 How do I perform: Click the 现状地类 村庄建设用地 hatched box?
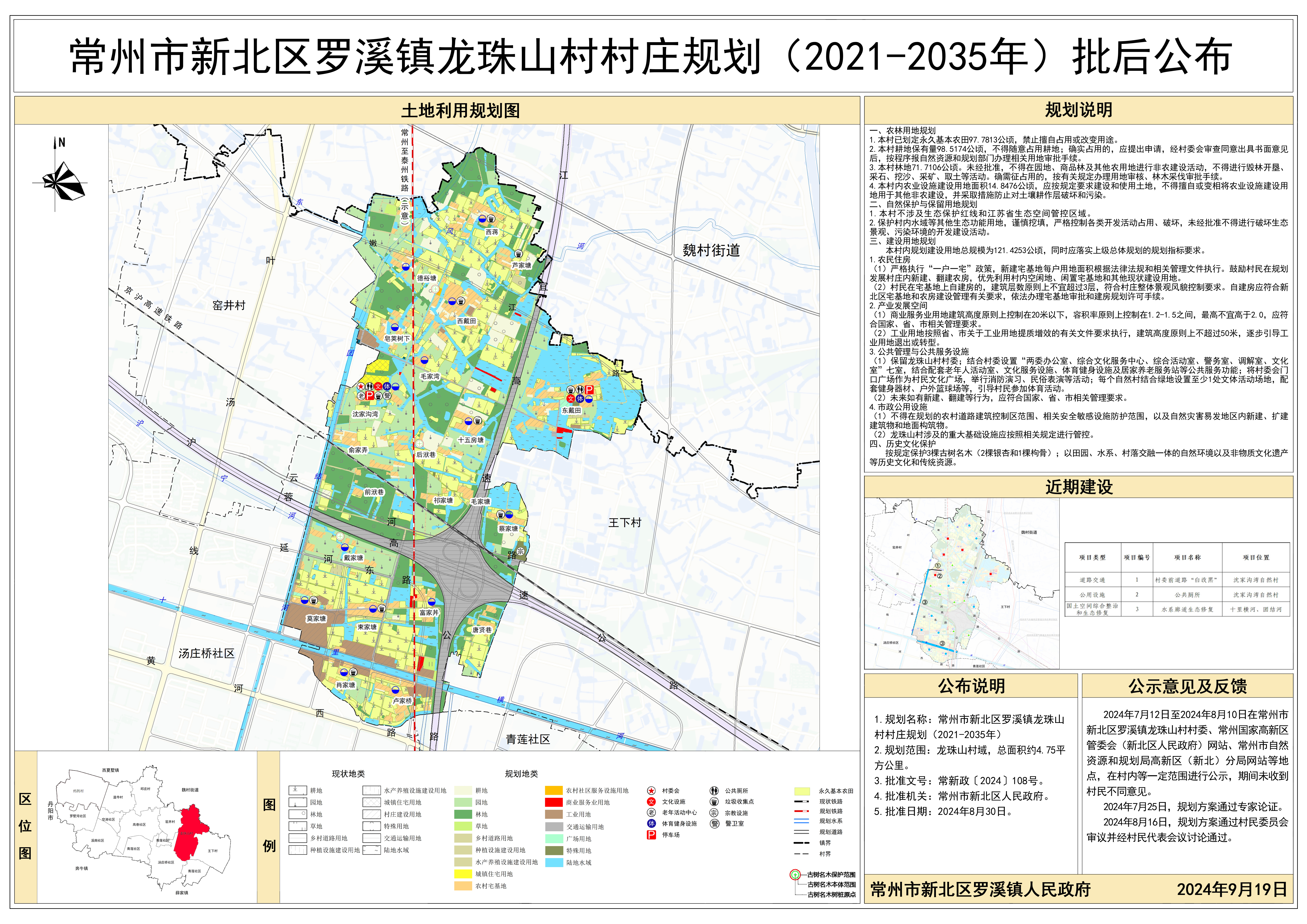pyautogui.click(x=372, y=814)
